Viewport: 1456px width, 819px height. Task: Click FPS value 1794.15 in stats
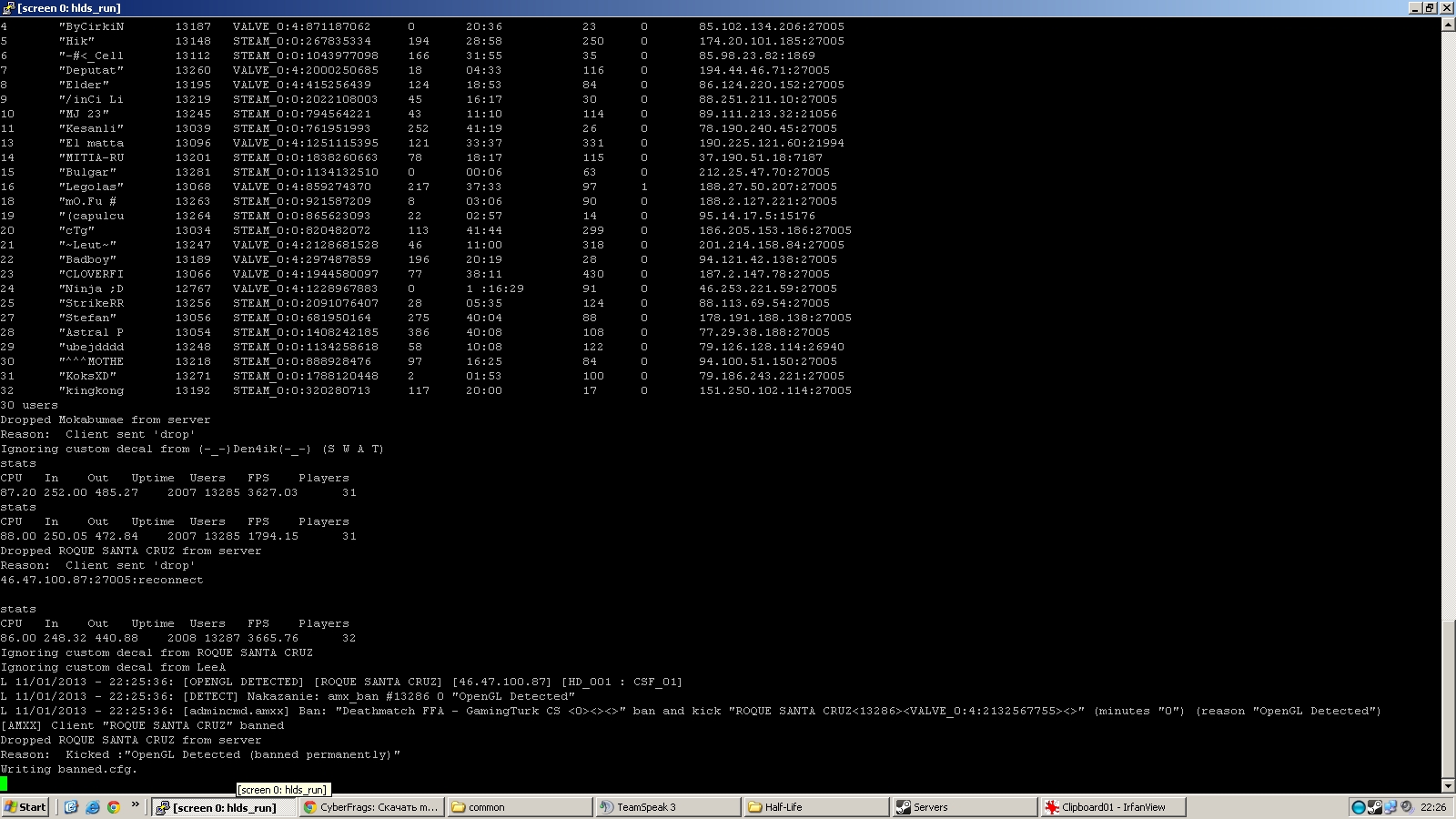pos(273,536)
